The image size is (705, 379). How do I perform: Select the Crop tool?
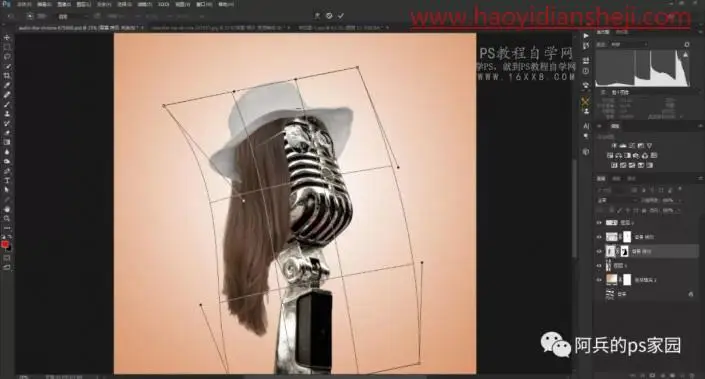[7, 76]
